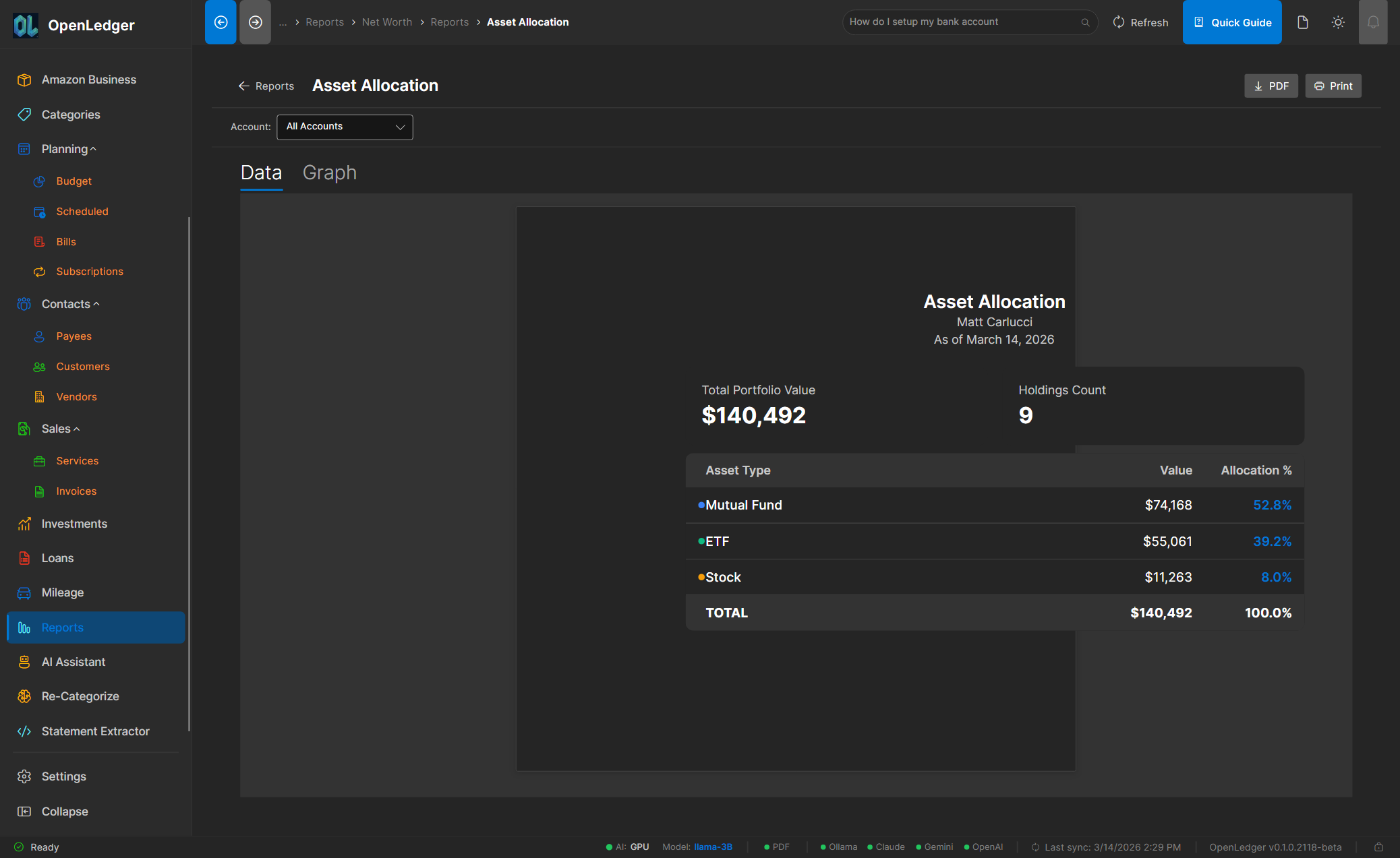Open the Re-Categorize tool
Screen dimensions: 1400x858
[80, 696]
